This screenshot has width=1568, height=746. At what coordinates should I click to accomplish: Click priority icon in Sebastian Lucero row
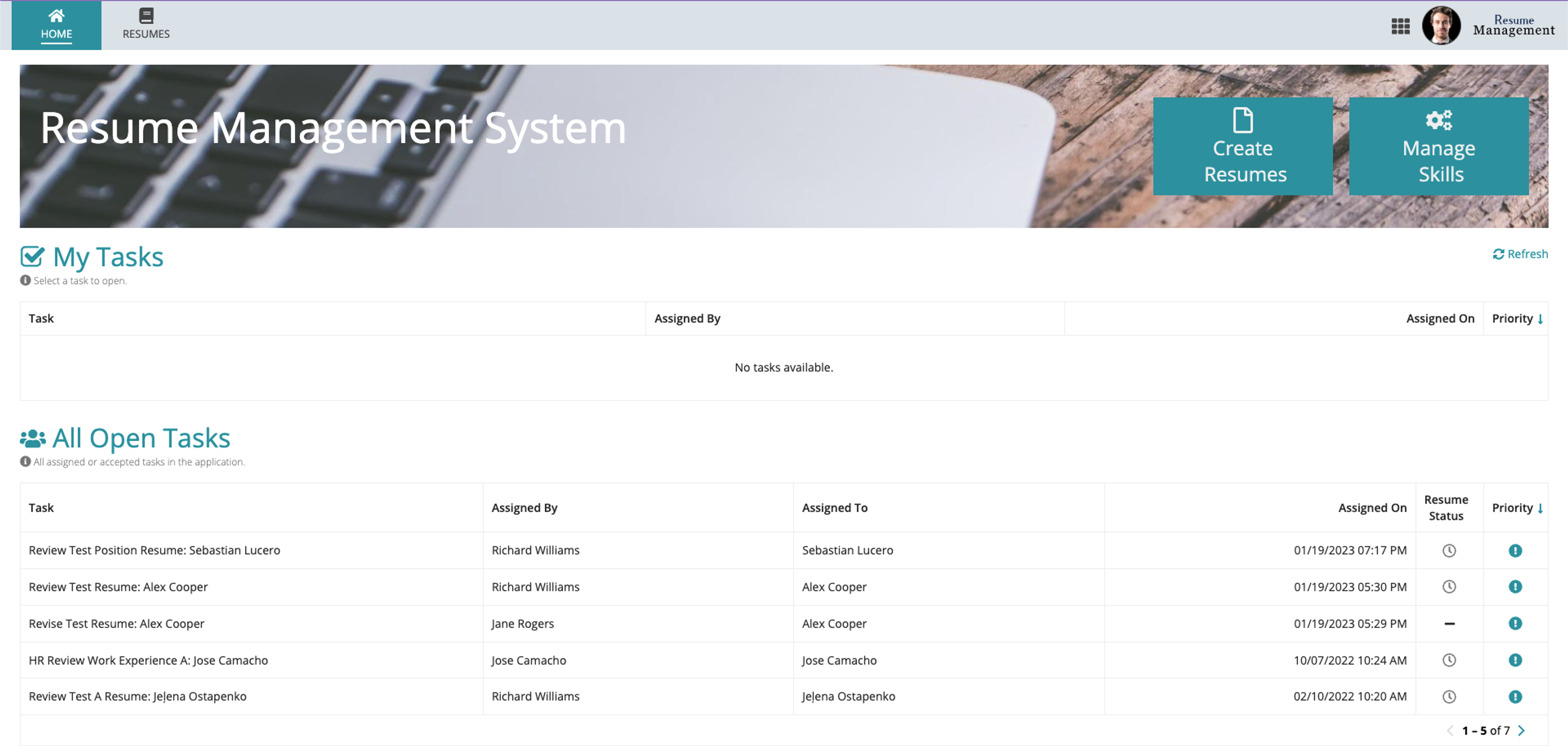tap(1515, 550)
